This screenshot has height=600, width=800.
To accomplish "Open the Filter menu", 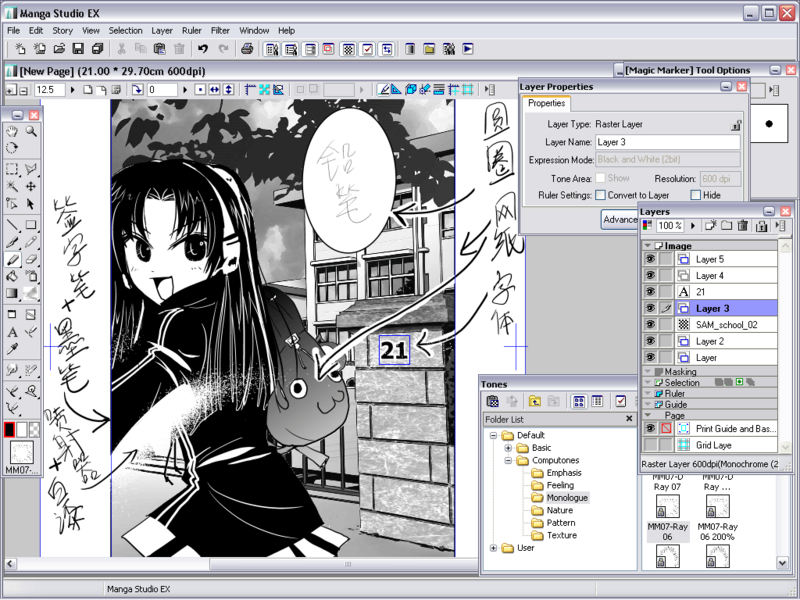I will pos(220,31).
